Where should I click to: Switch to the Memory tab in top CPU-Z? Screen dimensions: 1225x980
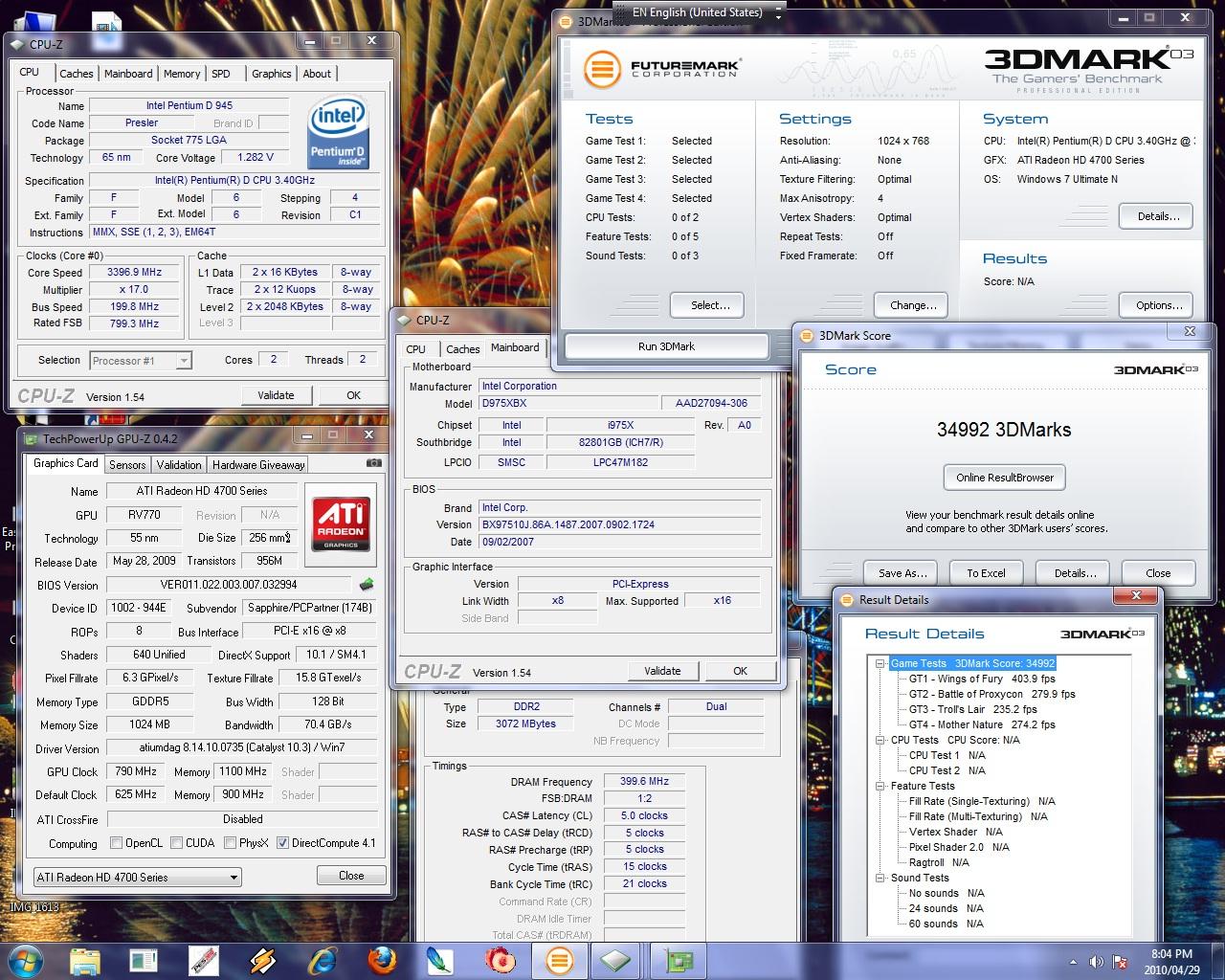[181, 74]
